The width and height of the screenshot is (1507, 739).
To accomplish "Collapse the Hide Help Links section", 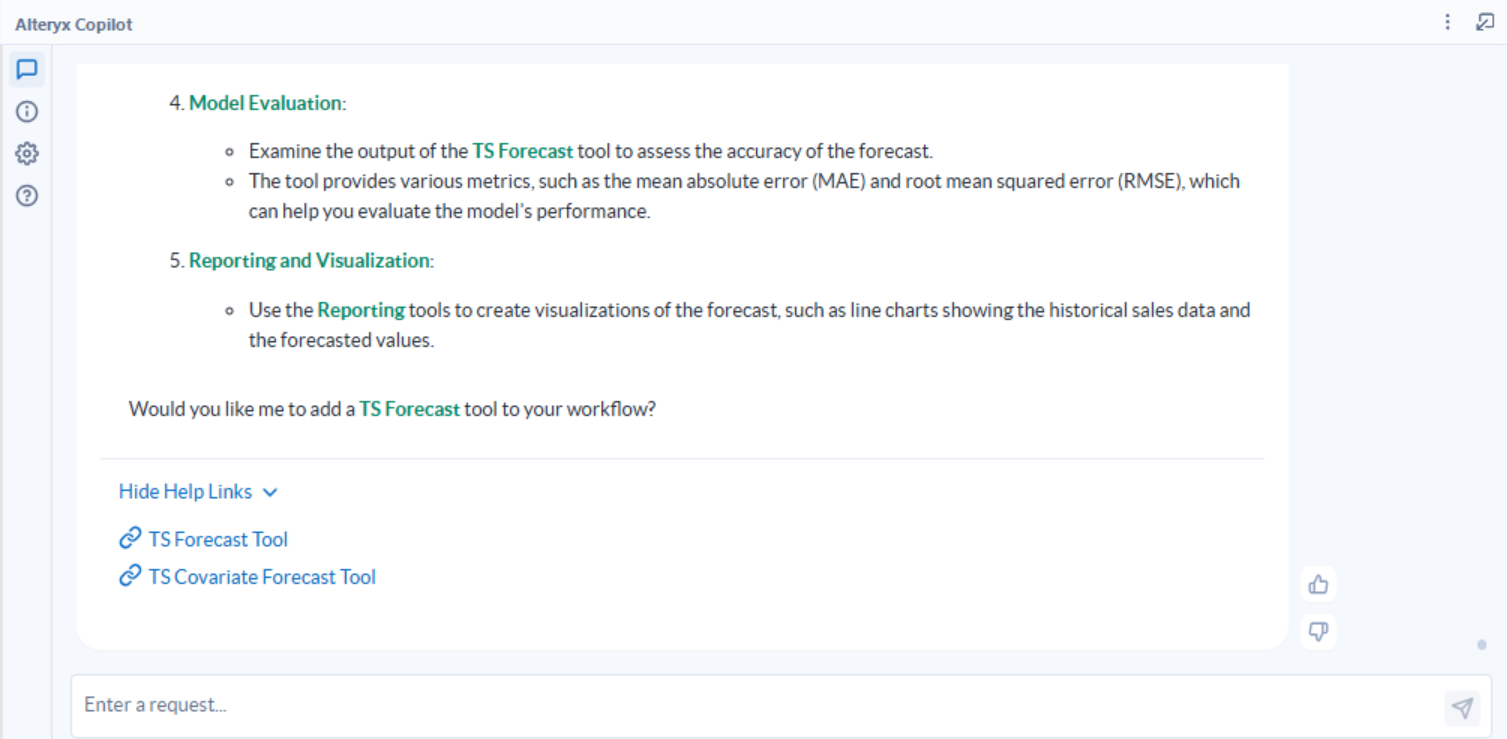I will pyautogui.click(x=185, y=492).
